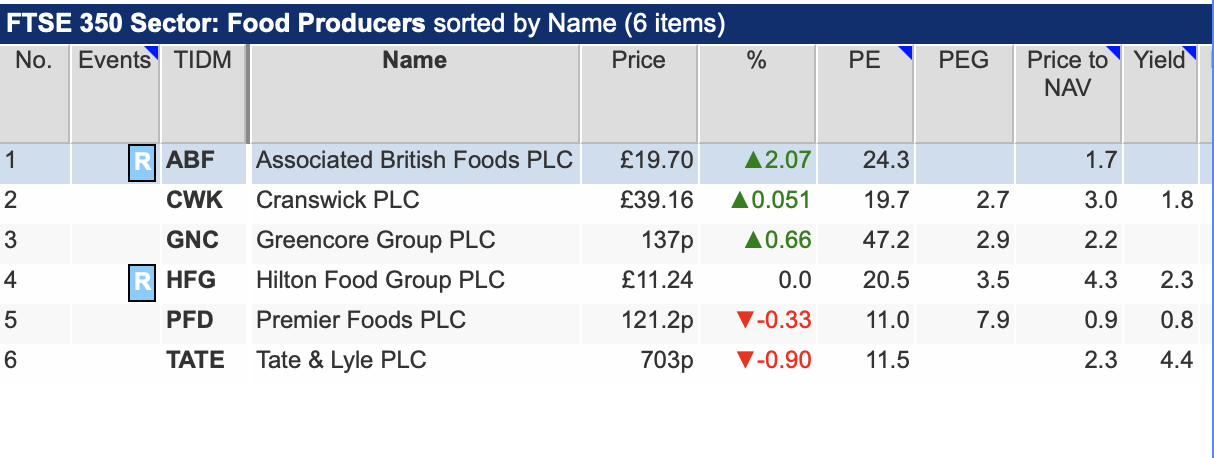Sort by the Price column header
The height and width of the screenshot is (458, 1214).
coord(638,60)
